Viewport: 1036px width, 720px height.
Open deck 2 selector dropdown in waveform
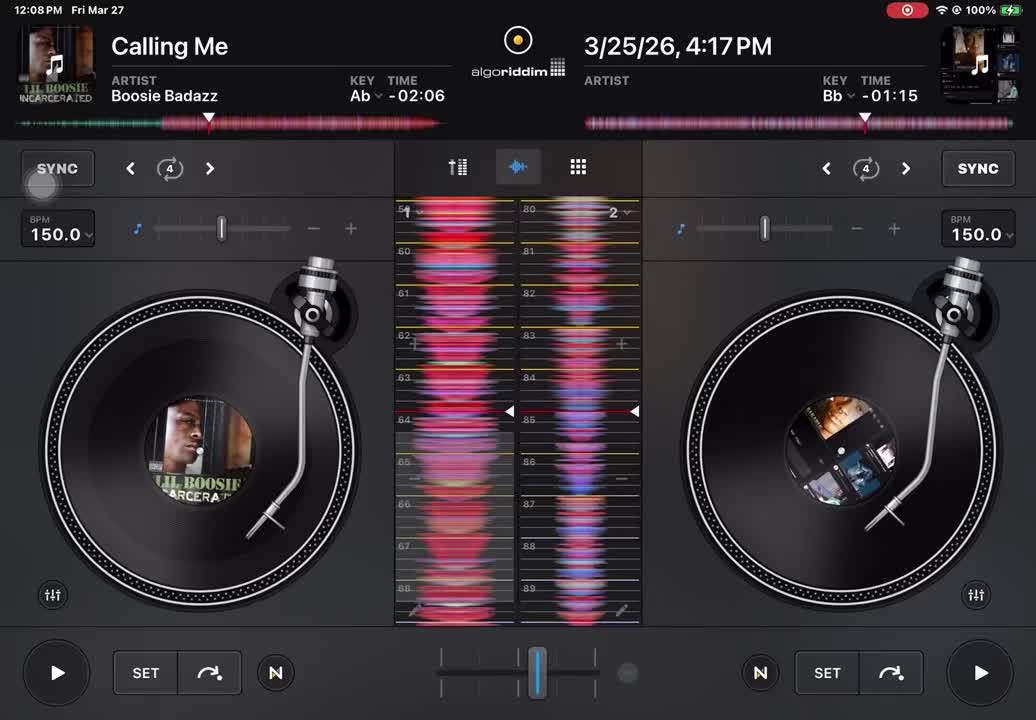620,212
